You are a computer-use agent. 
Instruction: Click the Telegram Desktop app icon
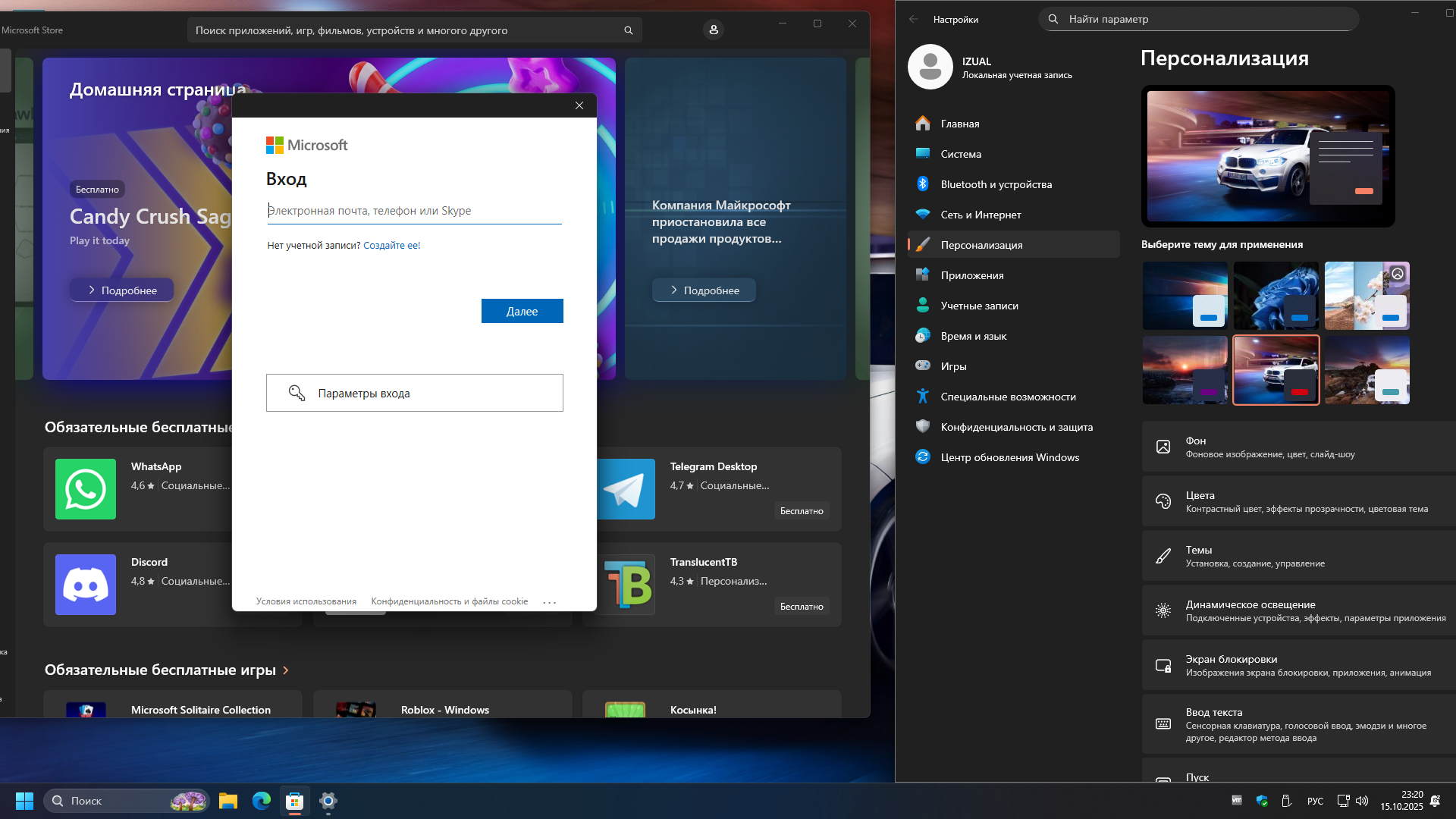click(626, 490)
